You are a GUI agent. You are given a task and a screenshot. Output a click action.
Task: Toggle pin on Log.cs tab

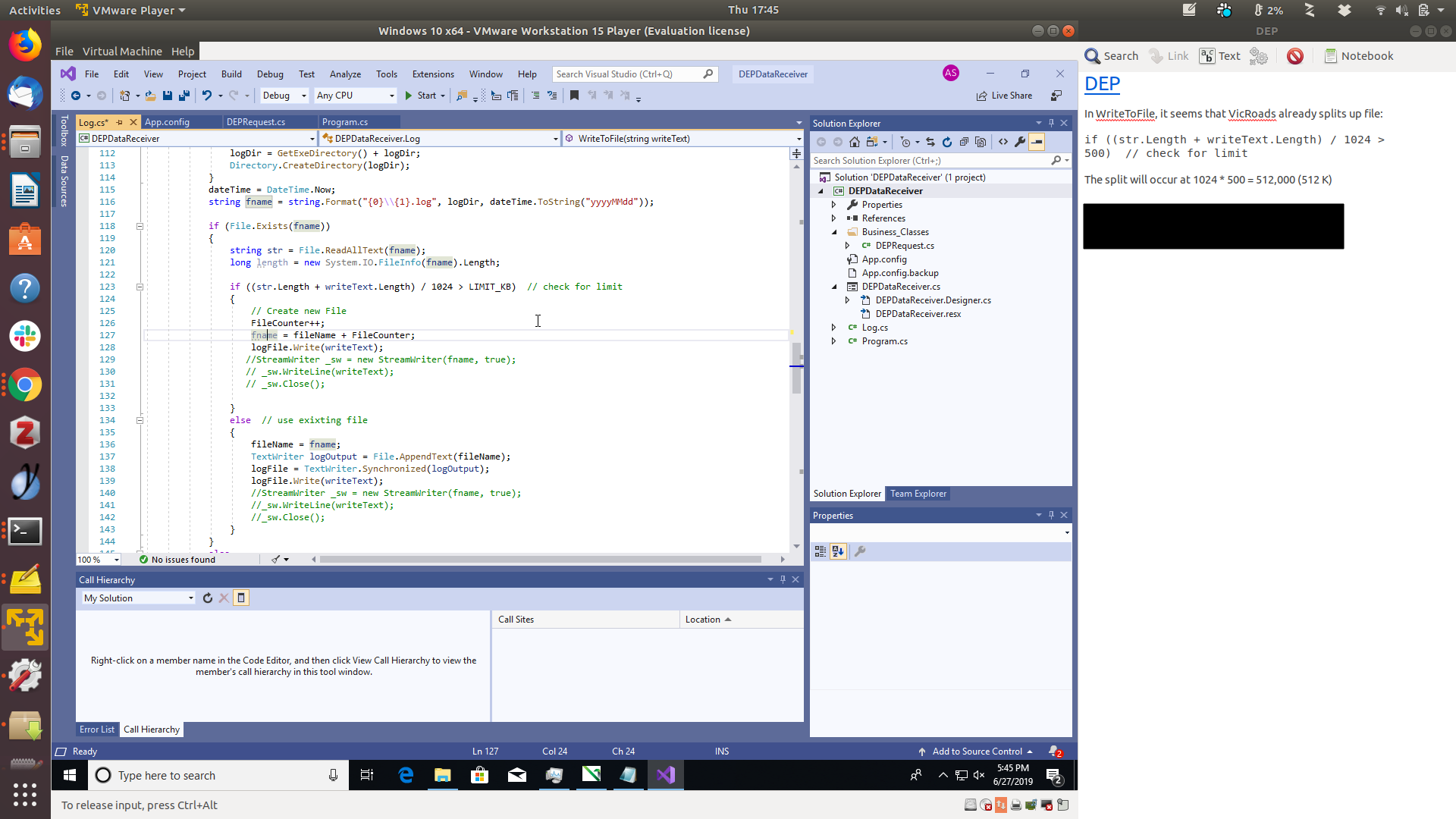coord(120,122)
